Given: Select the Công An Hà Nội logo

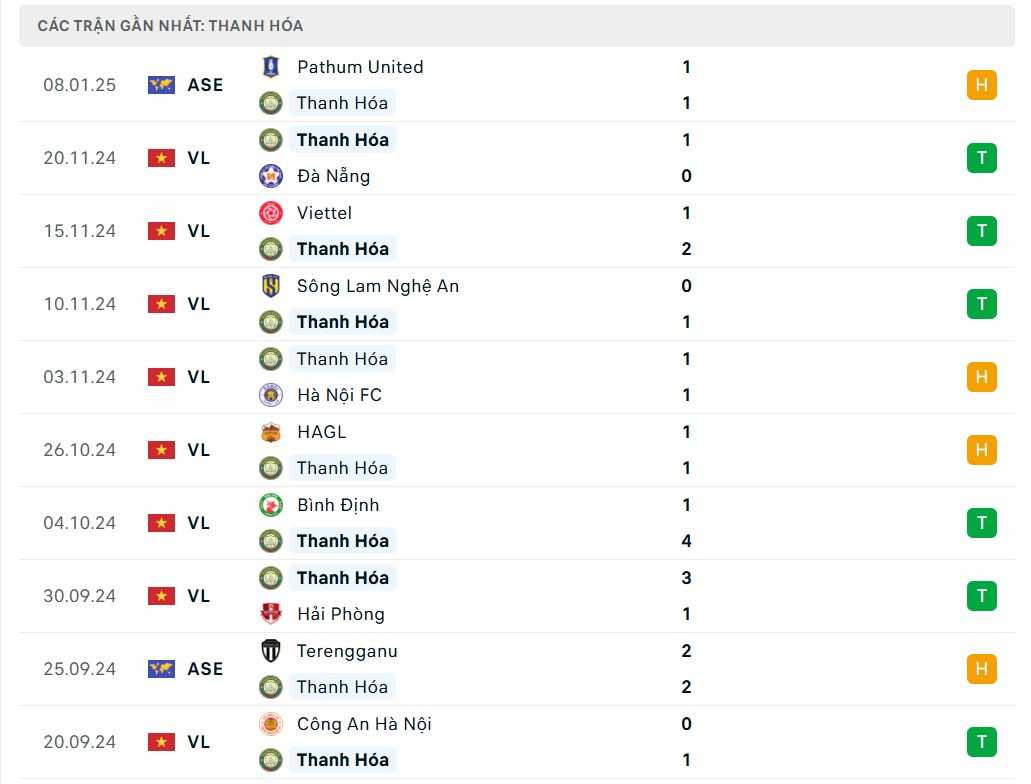Looking at the screenshot, I should 269,724.
